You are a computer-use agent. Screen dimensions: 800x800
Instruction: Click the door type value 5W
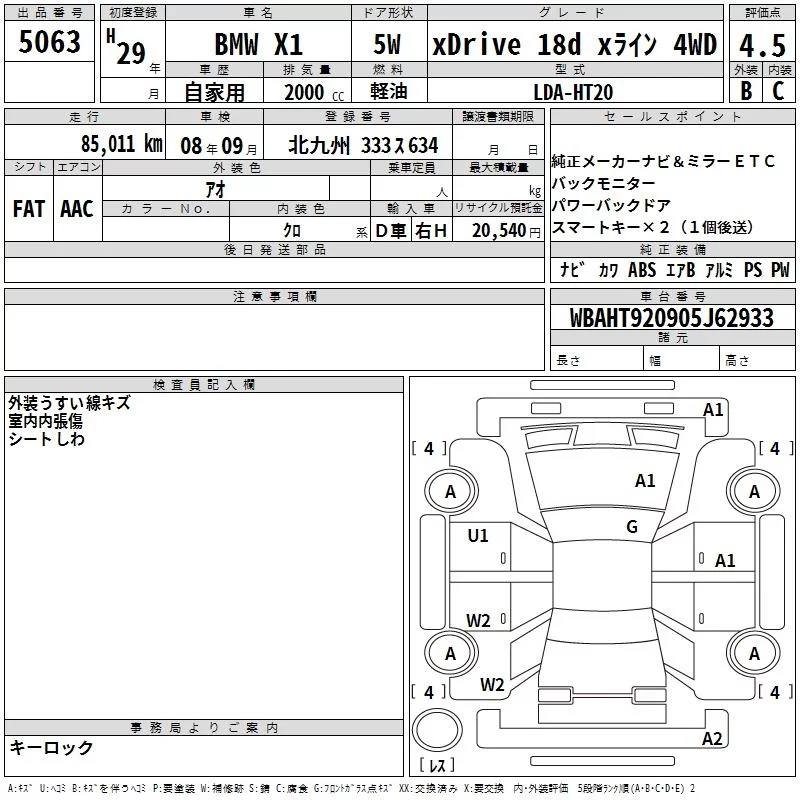pos(387,44)
